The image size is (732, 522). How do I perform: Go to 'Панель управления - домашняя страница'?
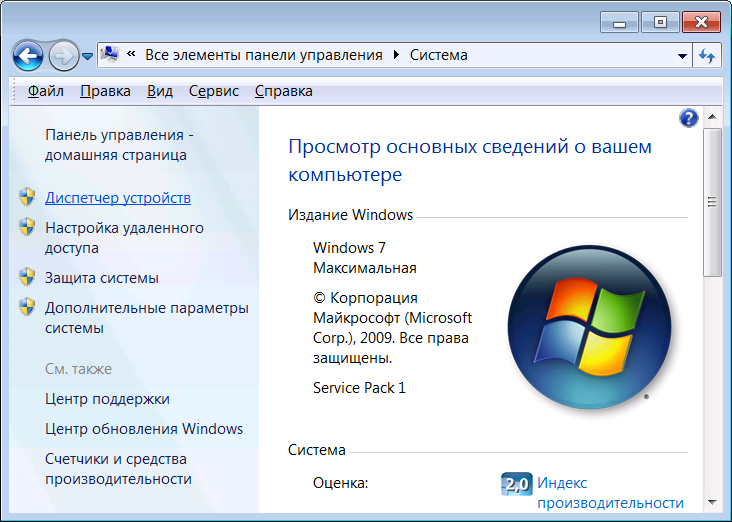click(x=119, y=145)
